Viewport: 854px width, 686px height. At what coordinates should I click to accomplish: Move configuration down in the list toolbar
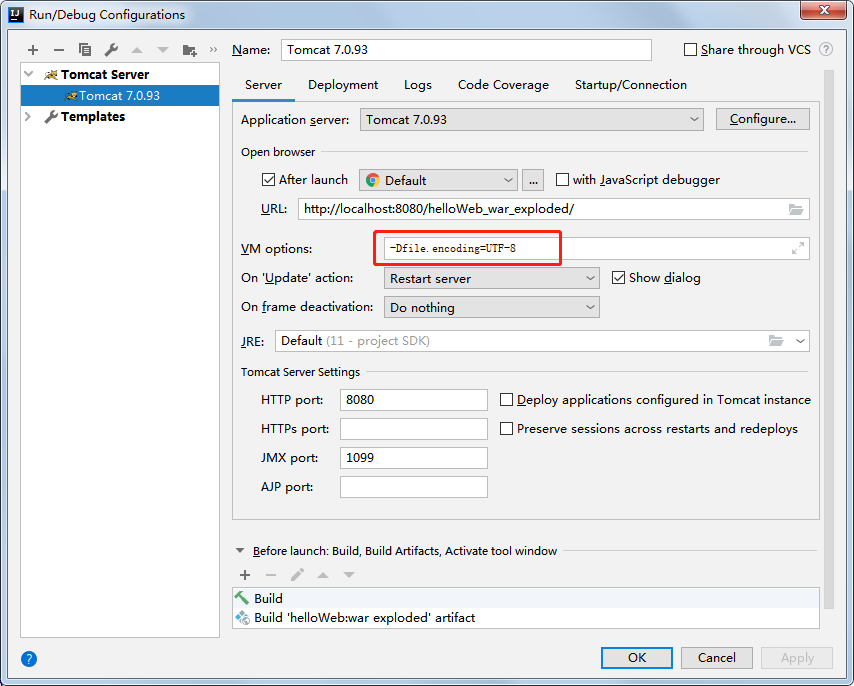(x=162, y=50)
